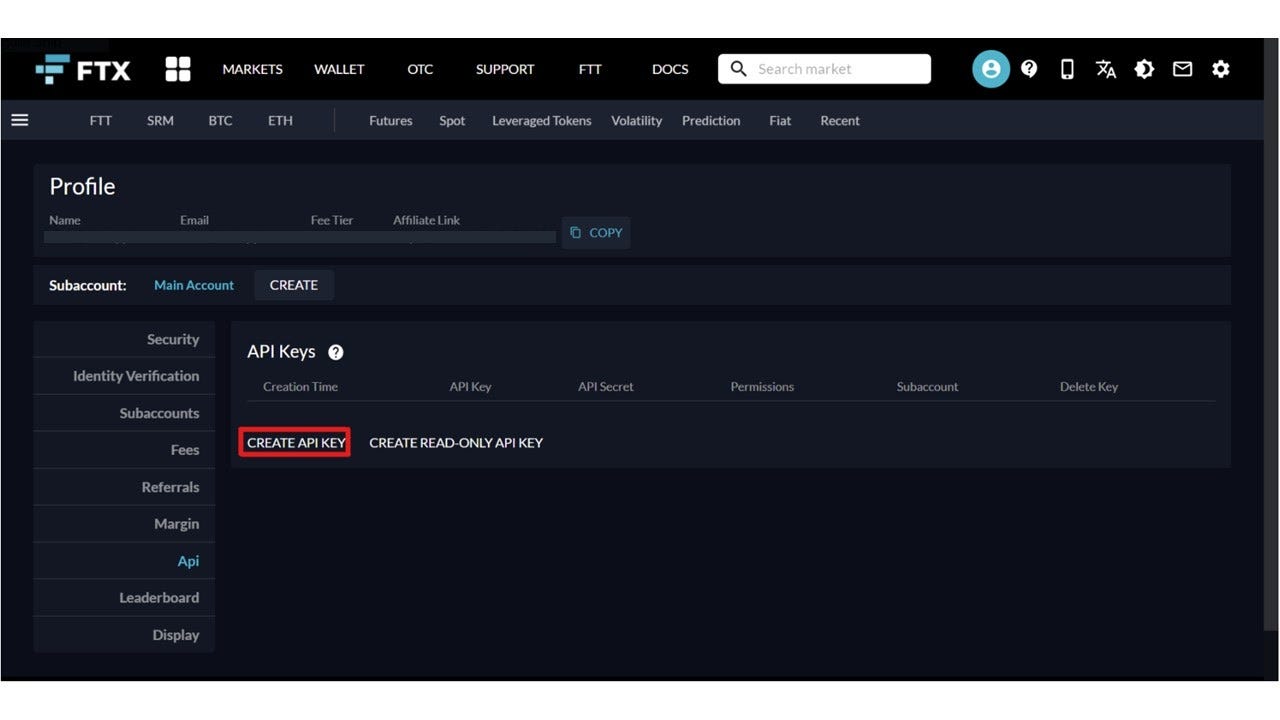This screenshot has width=1280, height=720.
Task: Open the MARKETS menu
Action: coord(252,69)
